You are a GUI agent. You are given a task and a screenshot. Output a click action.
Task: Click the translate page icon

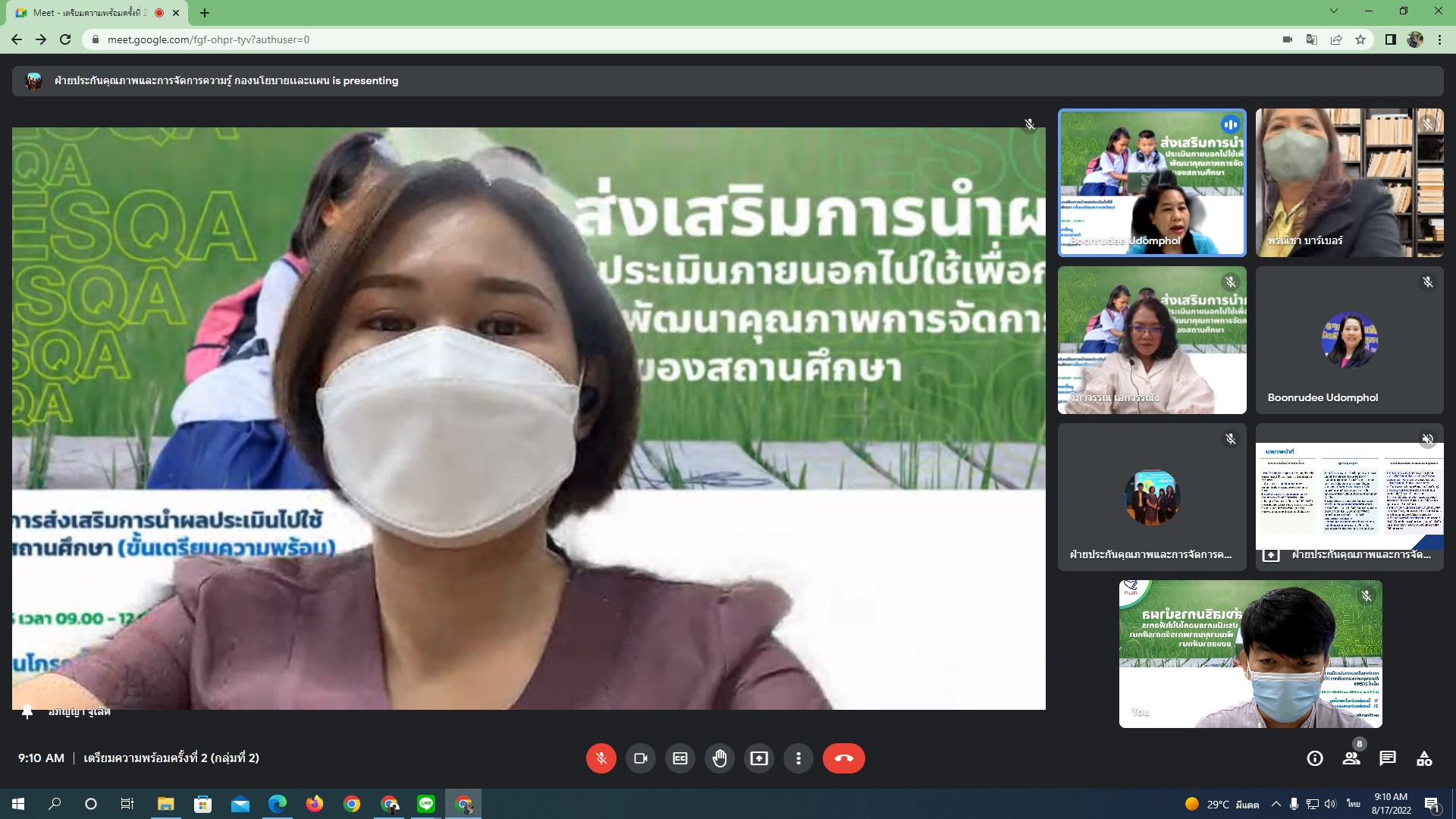point(1311,39)
